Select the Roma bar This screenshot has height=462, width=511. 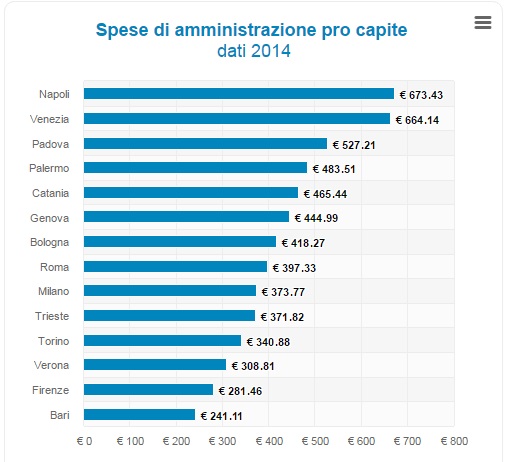point(175,267)
